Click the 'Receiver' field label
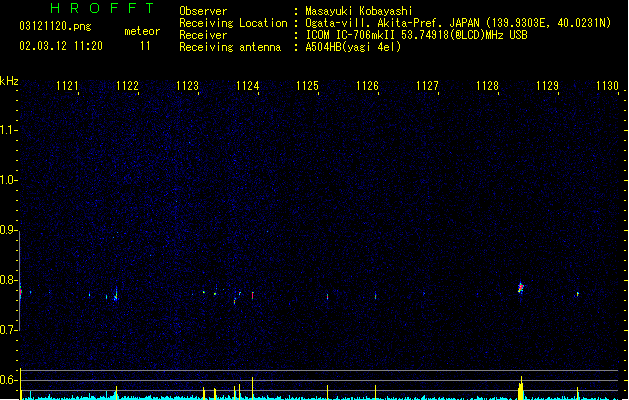629x400 pixels. [x=203, y=35]
